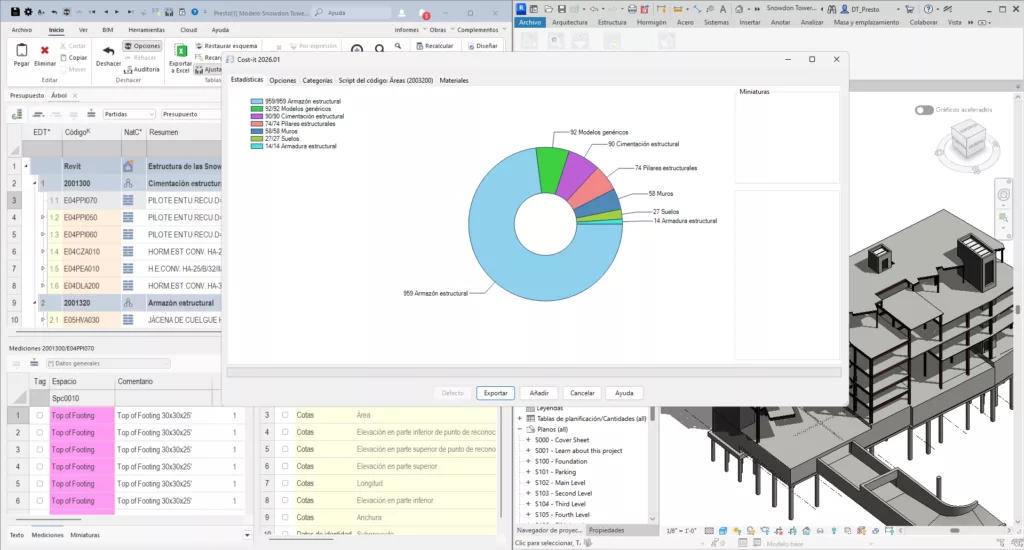Screen dimensions: 1024x550
Task: Click Revit shopping cart icon
Action: coord(910,9)
